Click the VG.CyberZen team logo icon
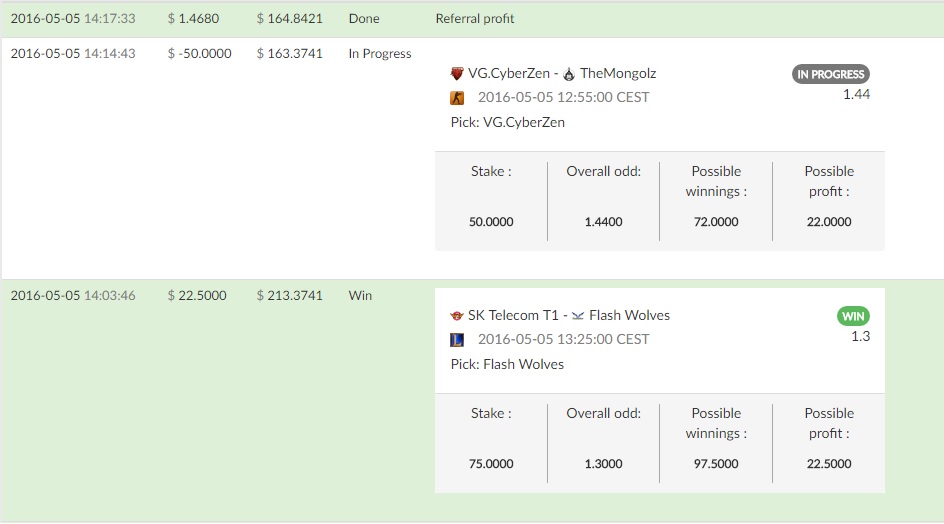Screen dimensions: 944x524 (457, 73)
